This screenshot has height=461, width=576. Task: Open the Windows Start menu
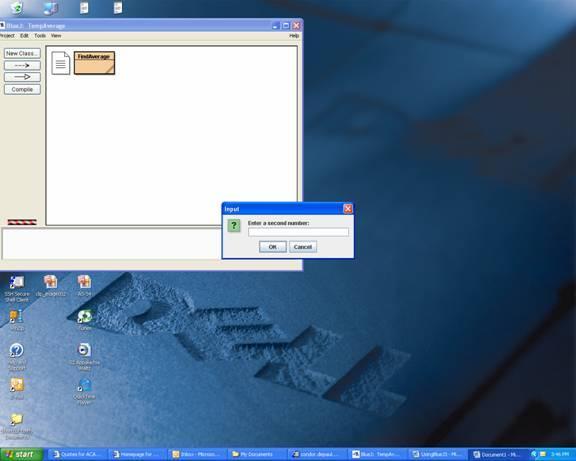tap(21, 454)
